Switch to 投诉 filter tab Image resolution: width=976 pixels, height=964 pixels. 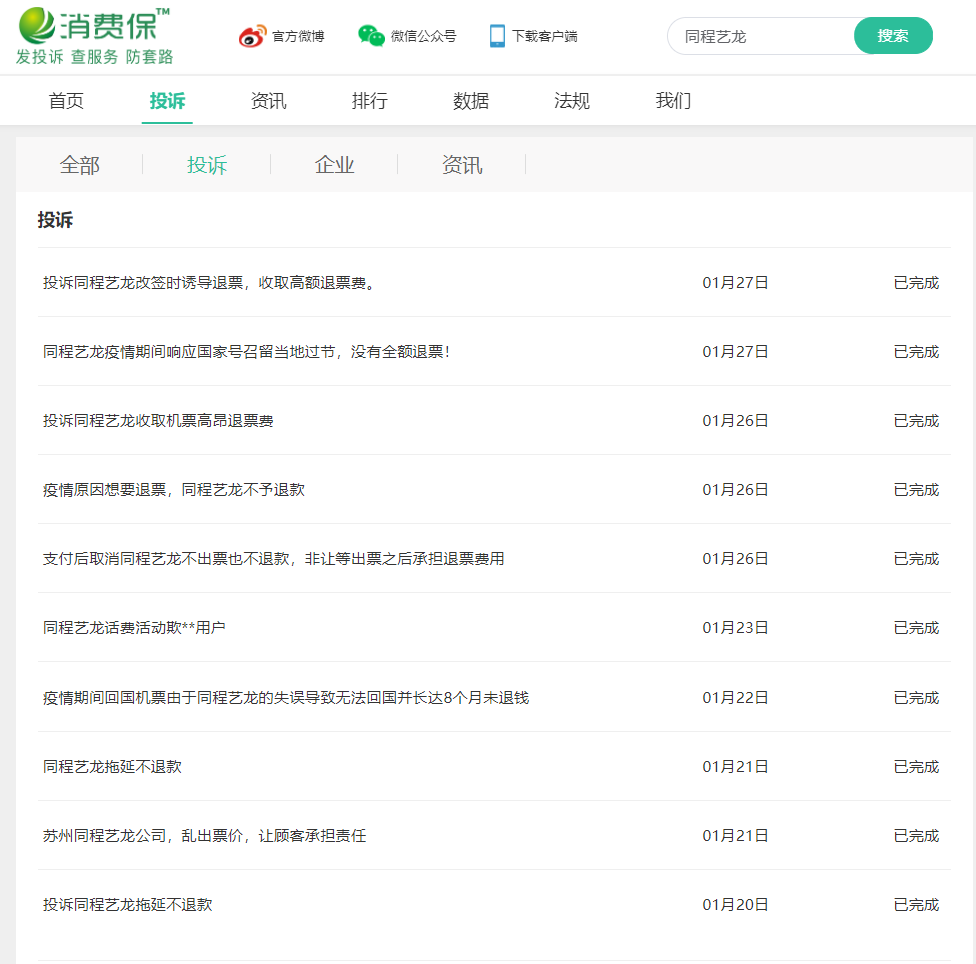207,165
